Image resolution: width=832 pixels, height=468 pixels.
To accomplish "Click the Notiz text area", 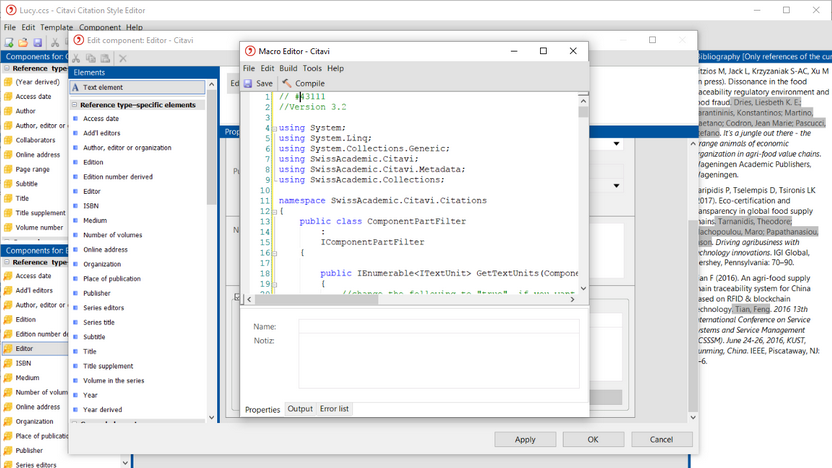I will [x=438, y=361].
